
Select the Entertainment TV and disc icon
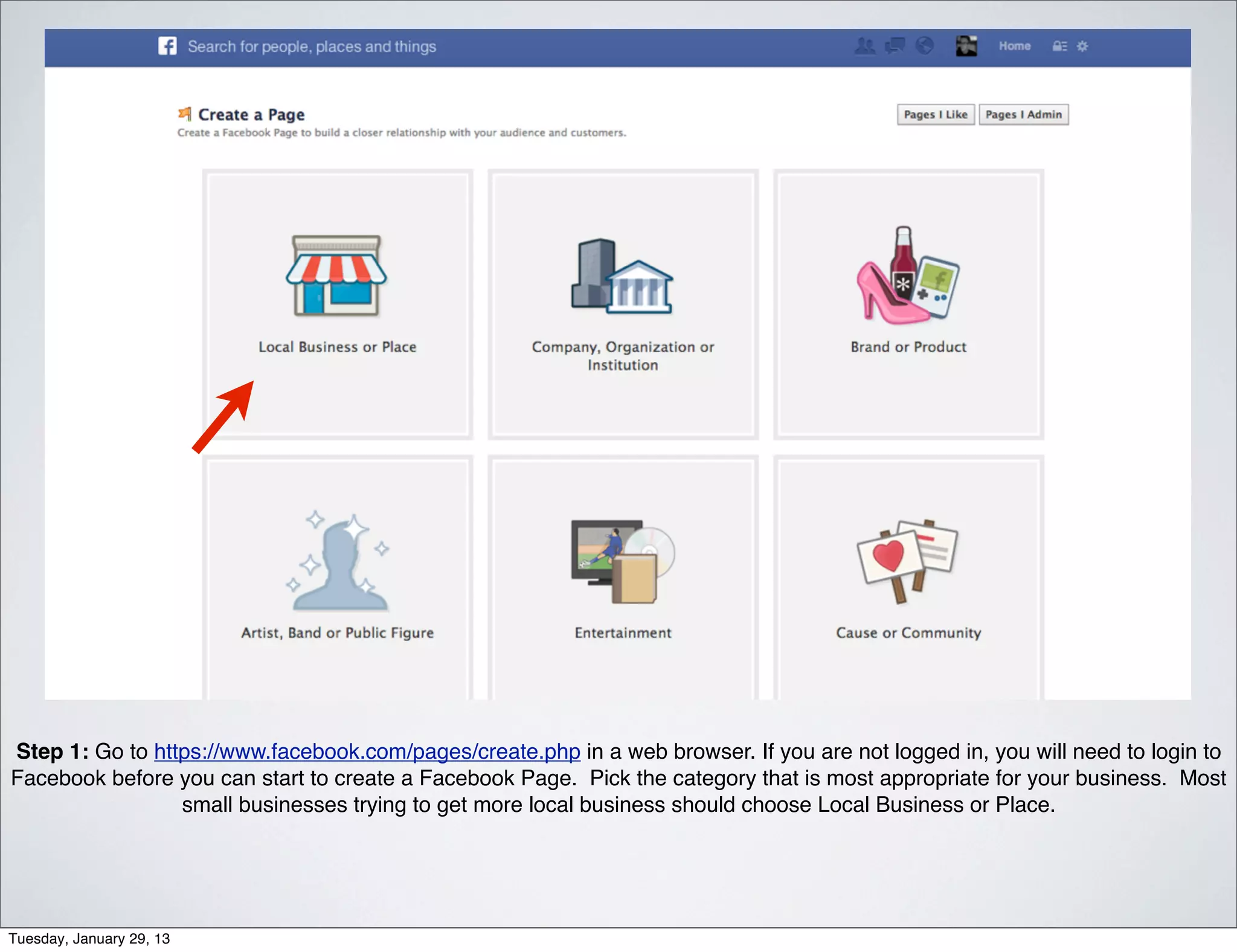tap(622, 562)
